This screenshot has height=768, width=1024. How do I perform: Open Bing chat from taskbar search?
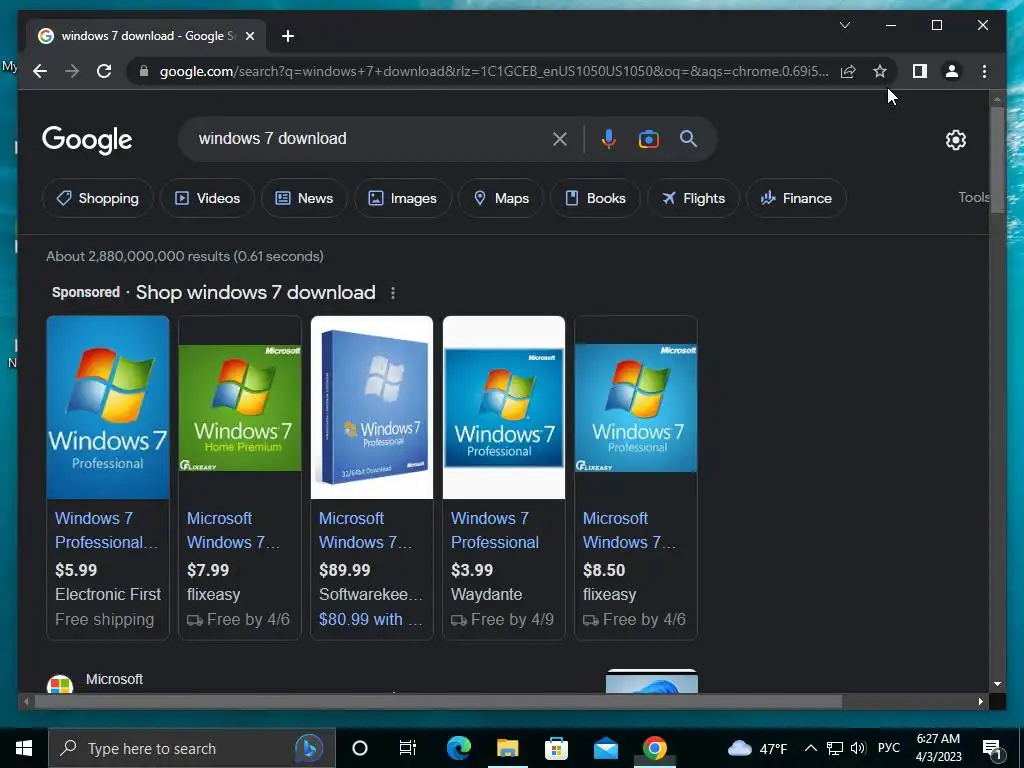[x=309, y=748]
